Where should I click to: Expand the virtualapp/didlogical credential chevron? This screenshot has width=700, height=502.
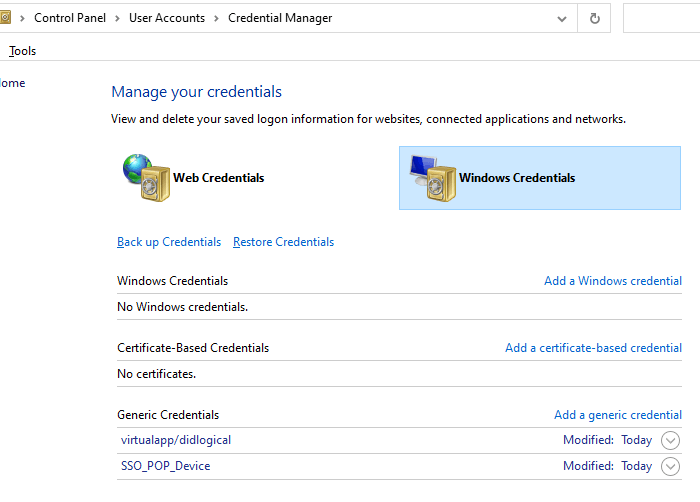(x=670, y=440)
